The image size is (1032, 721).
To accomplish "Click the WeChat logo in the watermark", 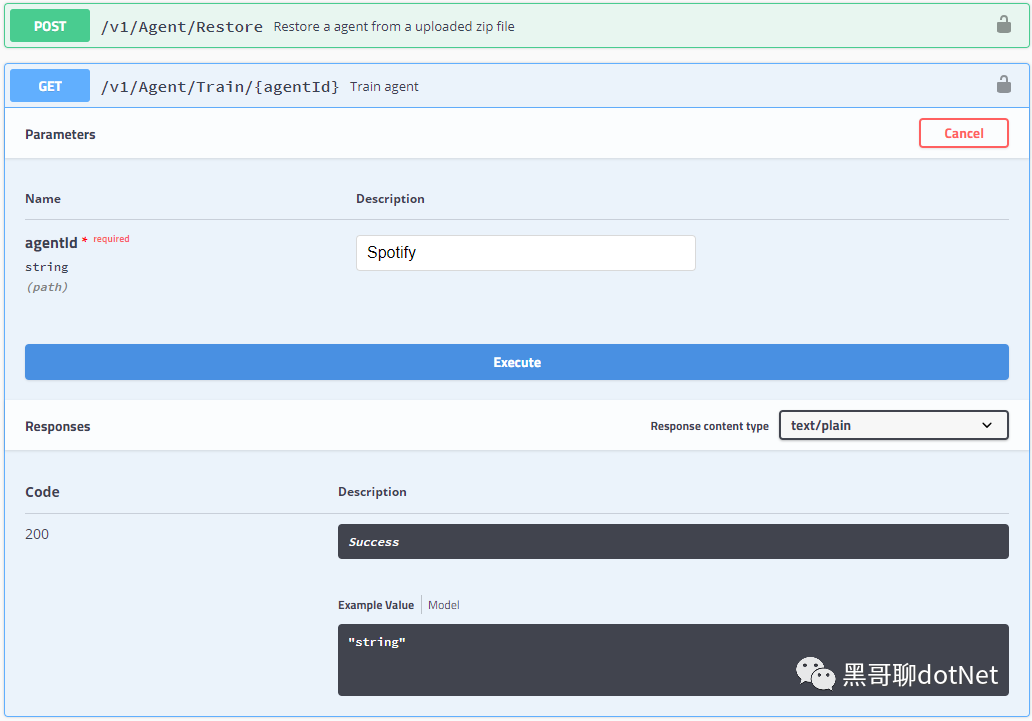I will [815, 674].
